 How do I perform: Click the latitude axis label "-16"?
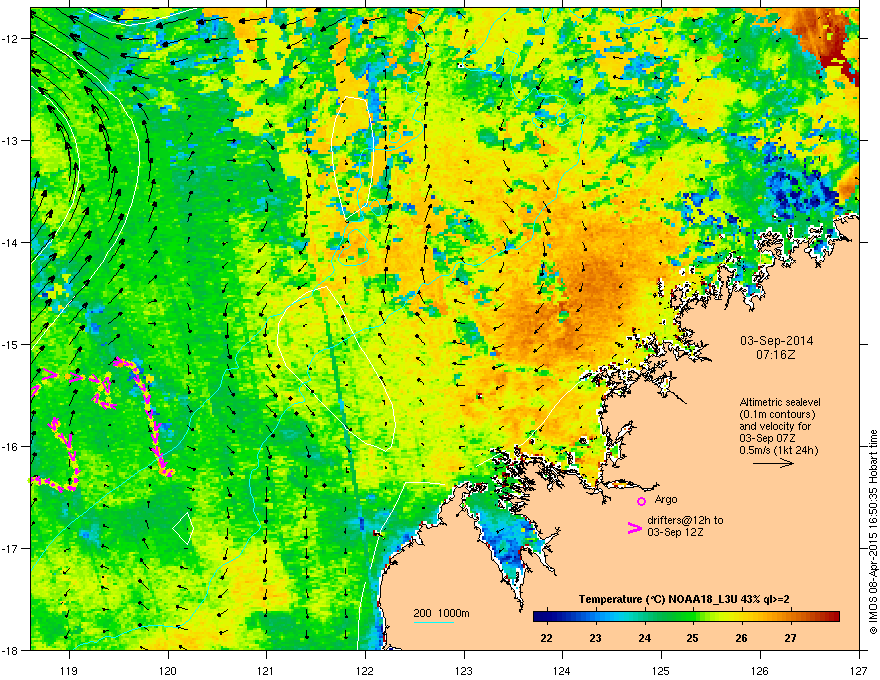click(x=10, y=447)
